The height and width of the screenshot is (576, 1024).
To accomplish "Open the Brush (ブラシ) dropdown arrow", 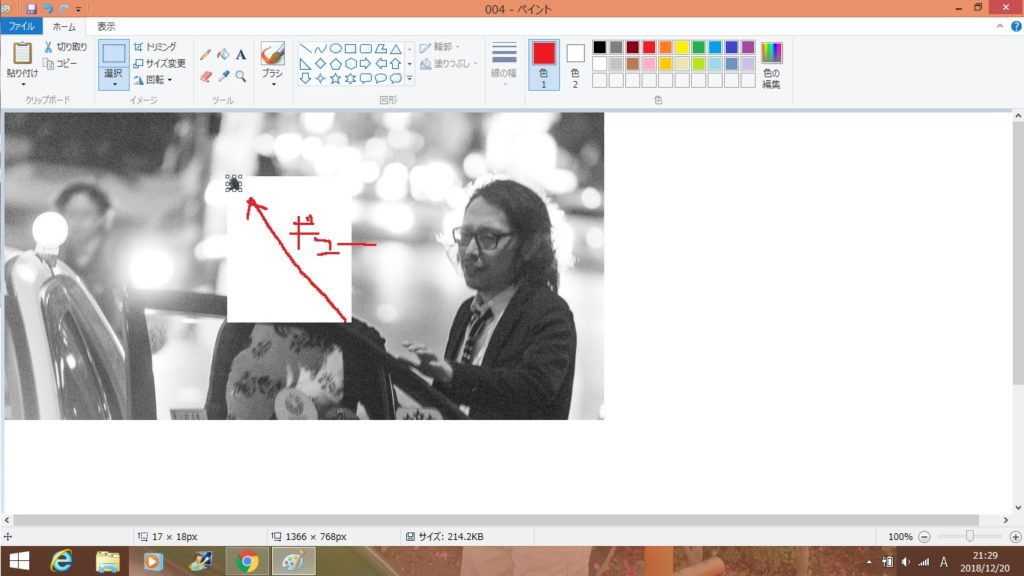I will [272, 85].
